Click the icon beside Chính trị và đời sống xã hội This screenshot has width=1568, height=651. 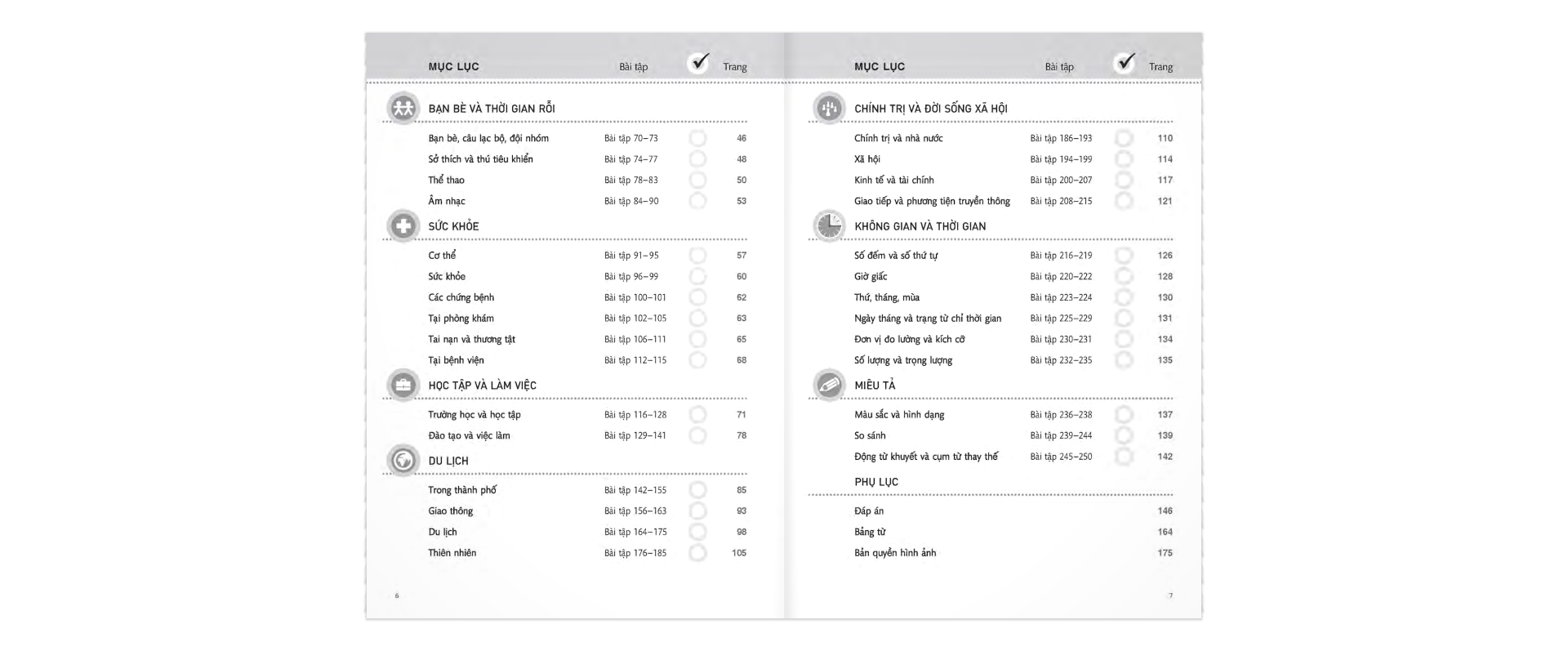pos(829,108)
